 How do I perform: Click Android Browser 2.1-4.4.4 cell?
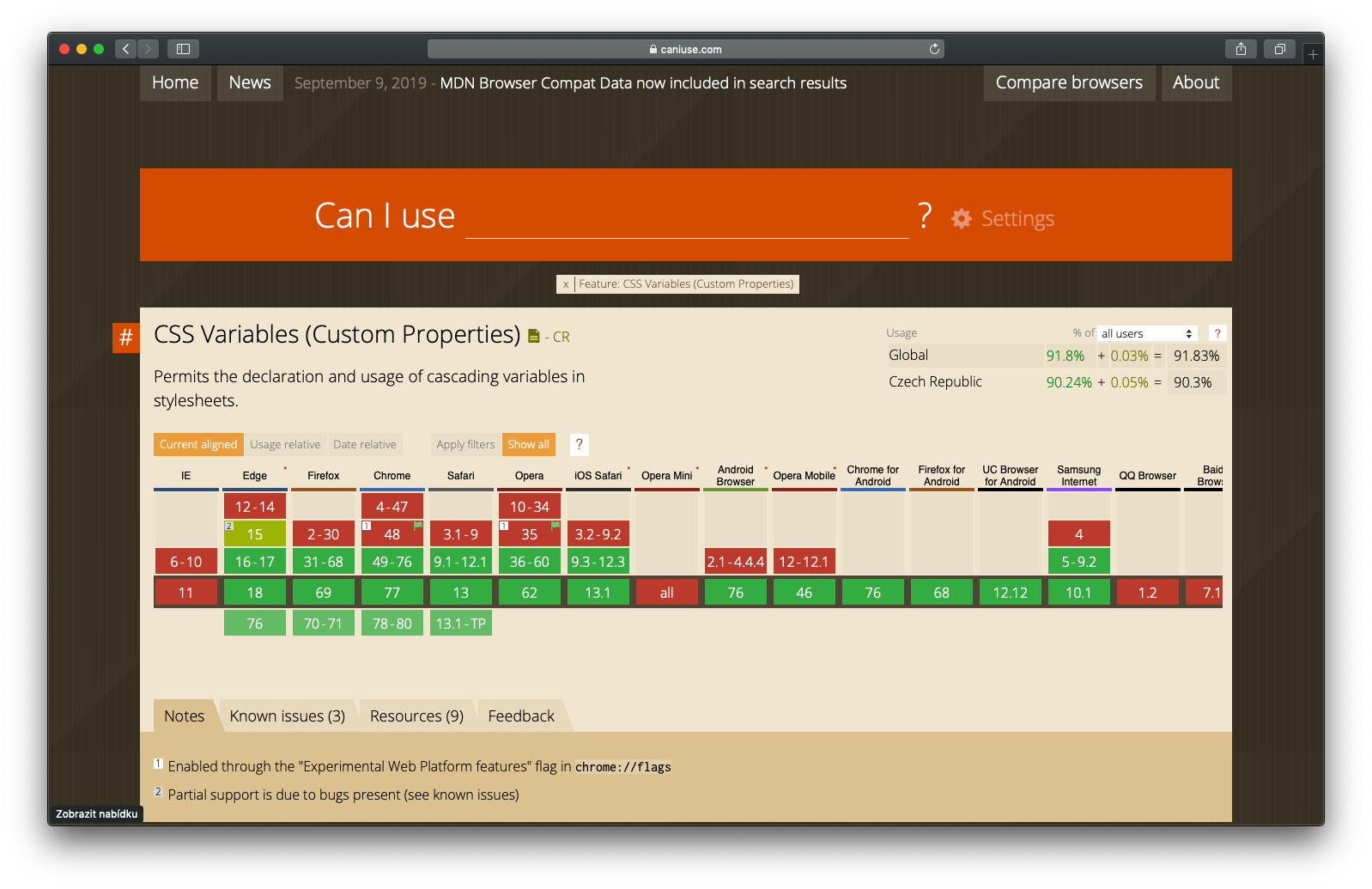tap(736, 562)
